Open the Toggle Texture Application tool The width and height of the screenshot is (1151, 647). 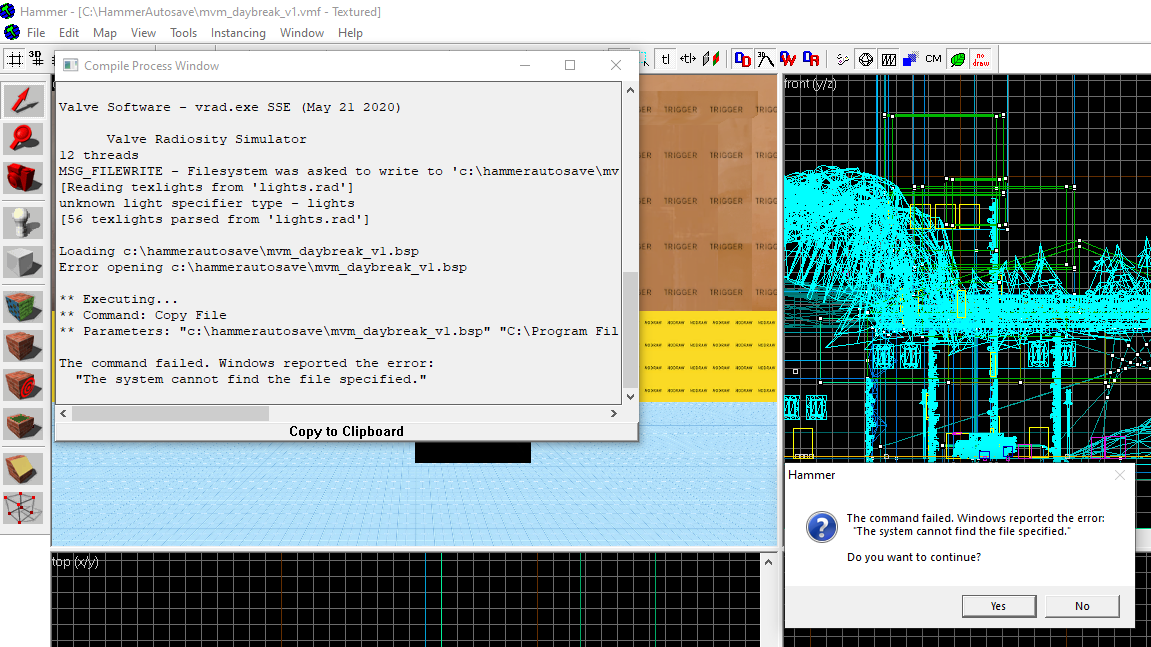(x=23, y=307)
